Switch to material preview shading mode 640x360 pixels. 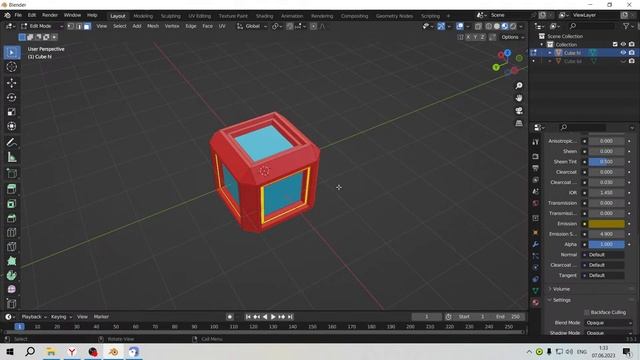coord(504,26)
